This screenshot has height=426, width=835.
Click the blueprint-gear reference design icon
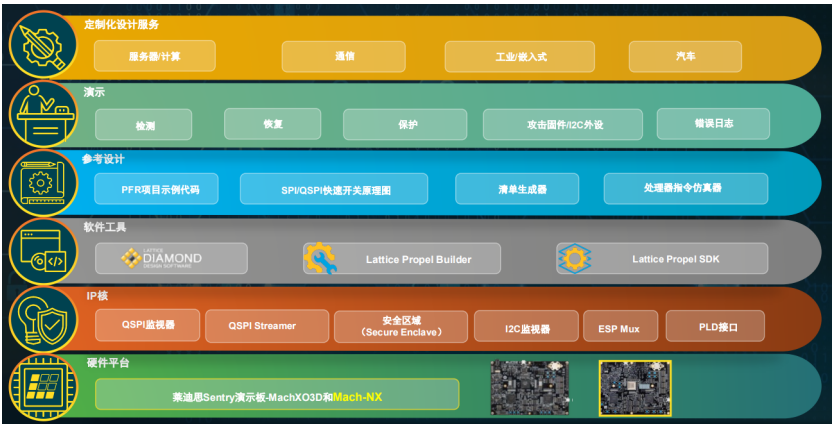pos(44,183)
